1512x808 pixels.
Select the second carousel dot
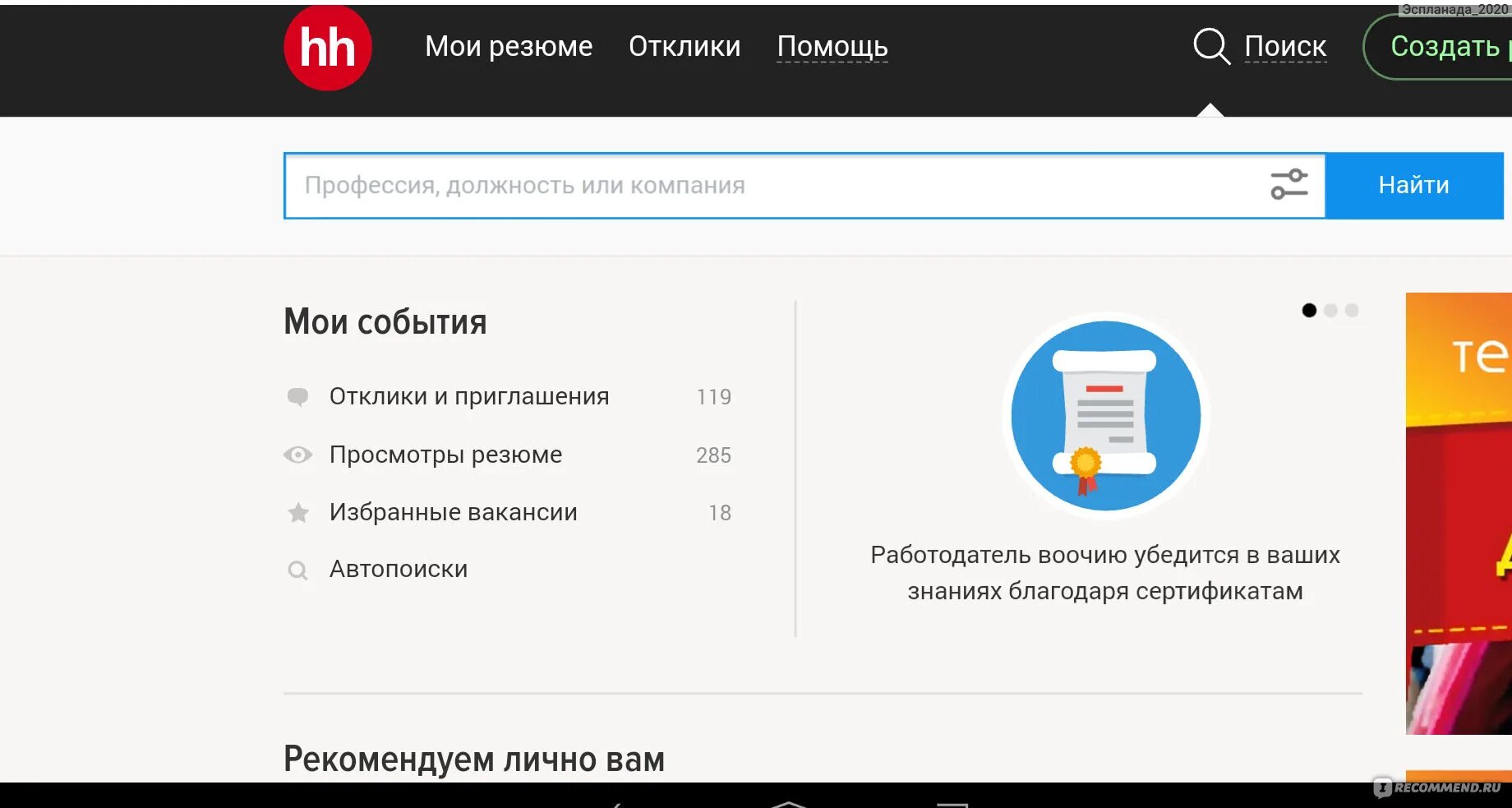[x=1330, y=310]
